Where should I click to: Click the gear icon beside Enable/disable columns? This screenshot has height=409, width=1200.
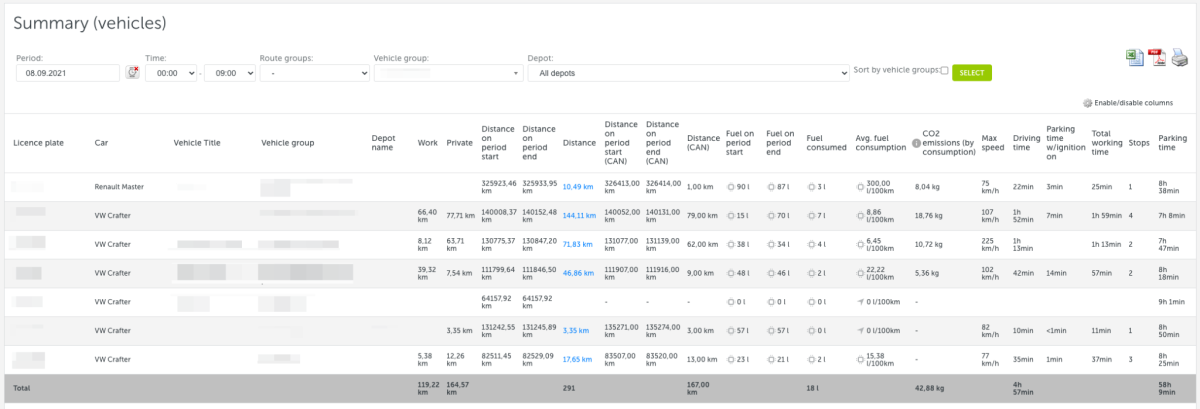tap(1088, 103)
